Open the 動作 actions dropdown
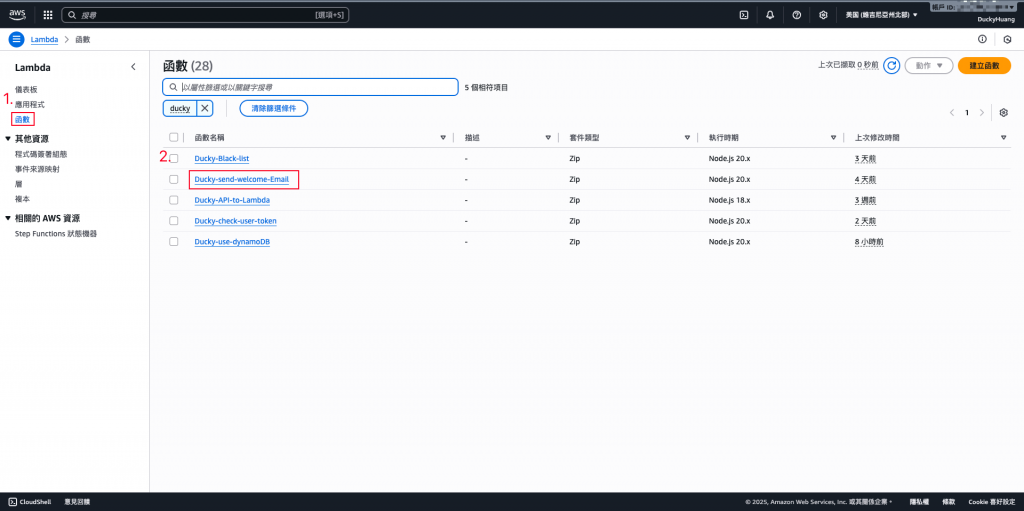Image resolution: width=1024 pixels, height=511 pixels. pos(929,65)
